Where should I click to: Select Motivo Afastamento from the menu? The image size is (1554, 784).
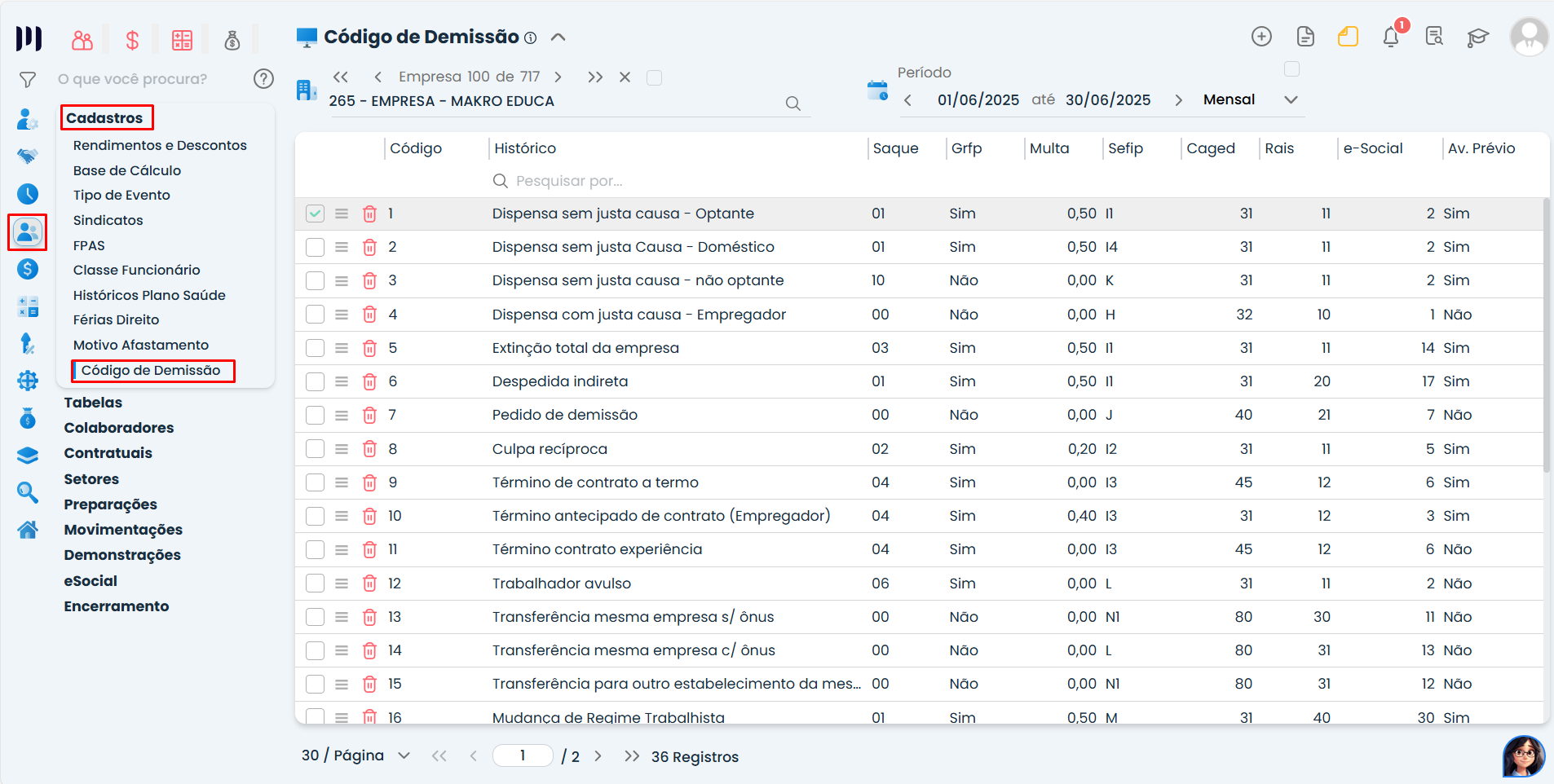tap(140, 345)
